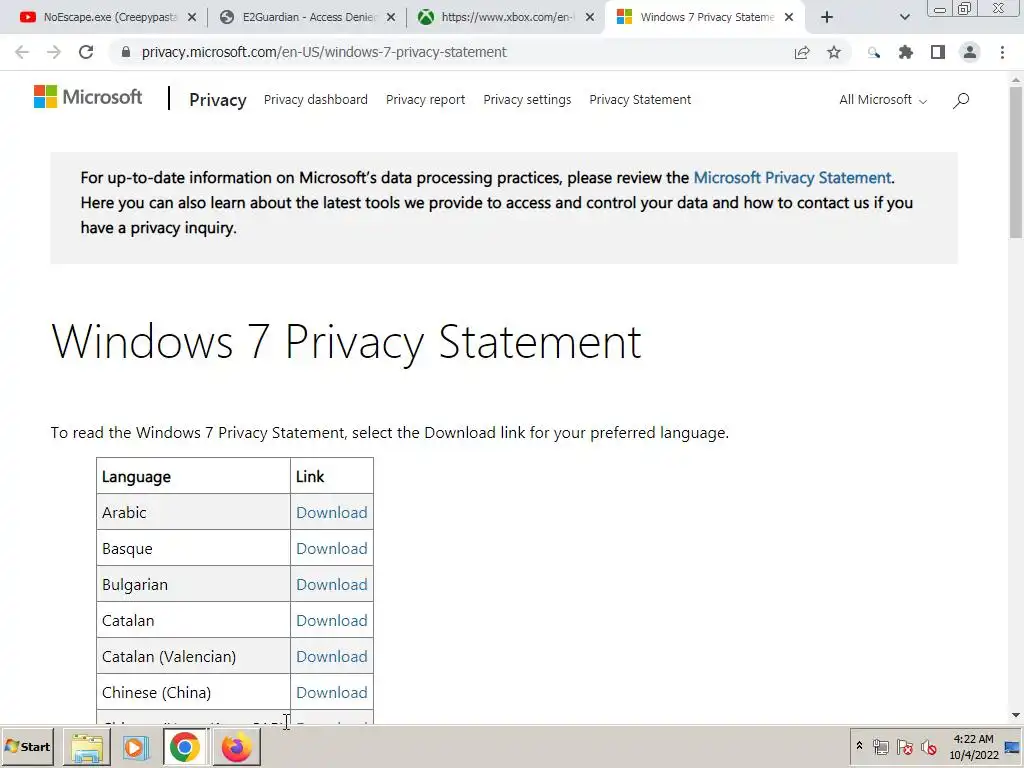This screenshot has height=768, width=1024.
Task: Click the Chrome taskbar icon
Action: [x=185, y=747]
